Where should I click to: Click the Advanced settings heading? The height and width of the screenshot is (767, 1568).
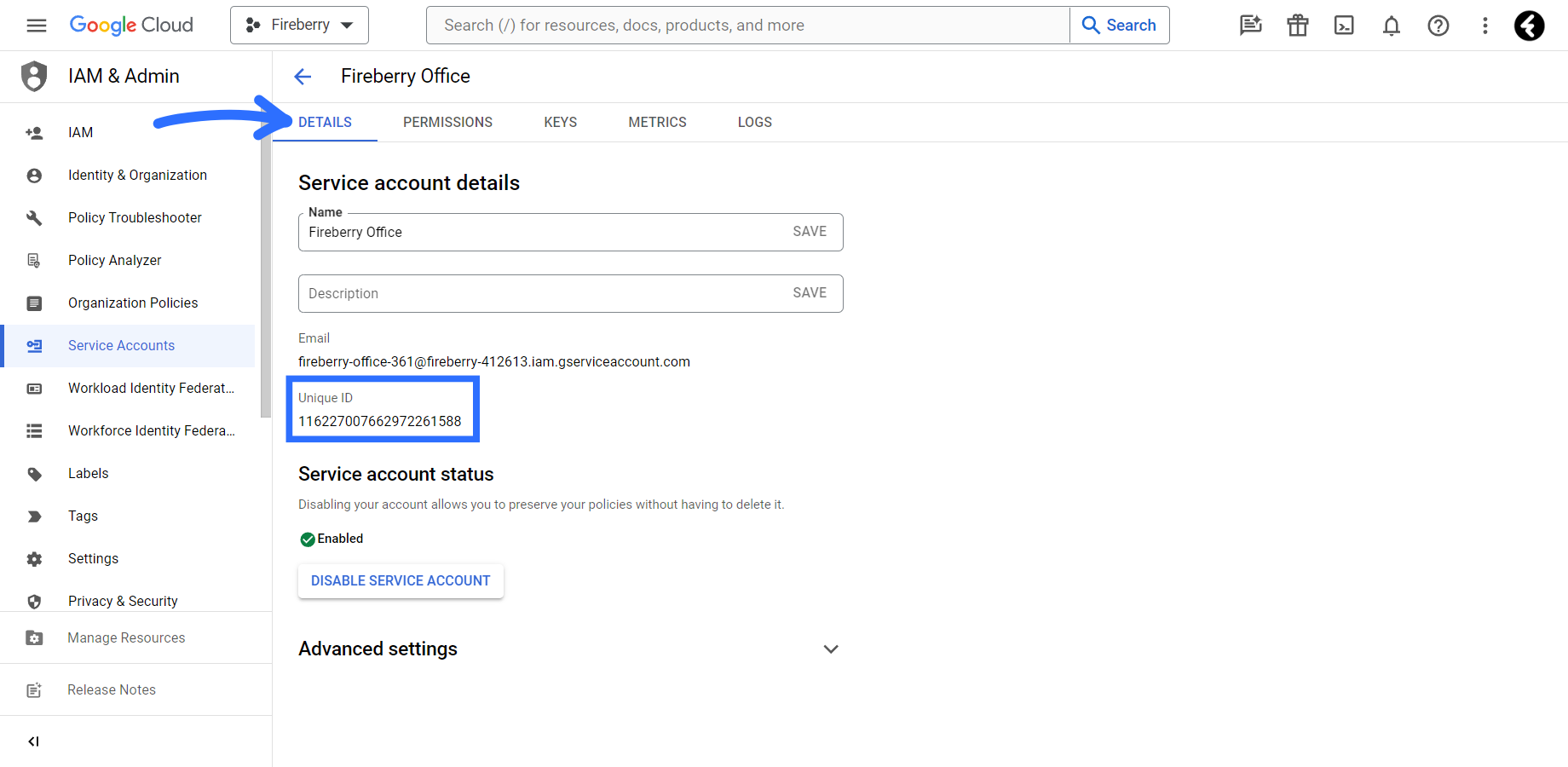point(378,649)
